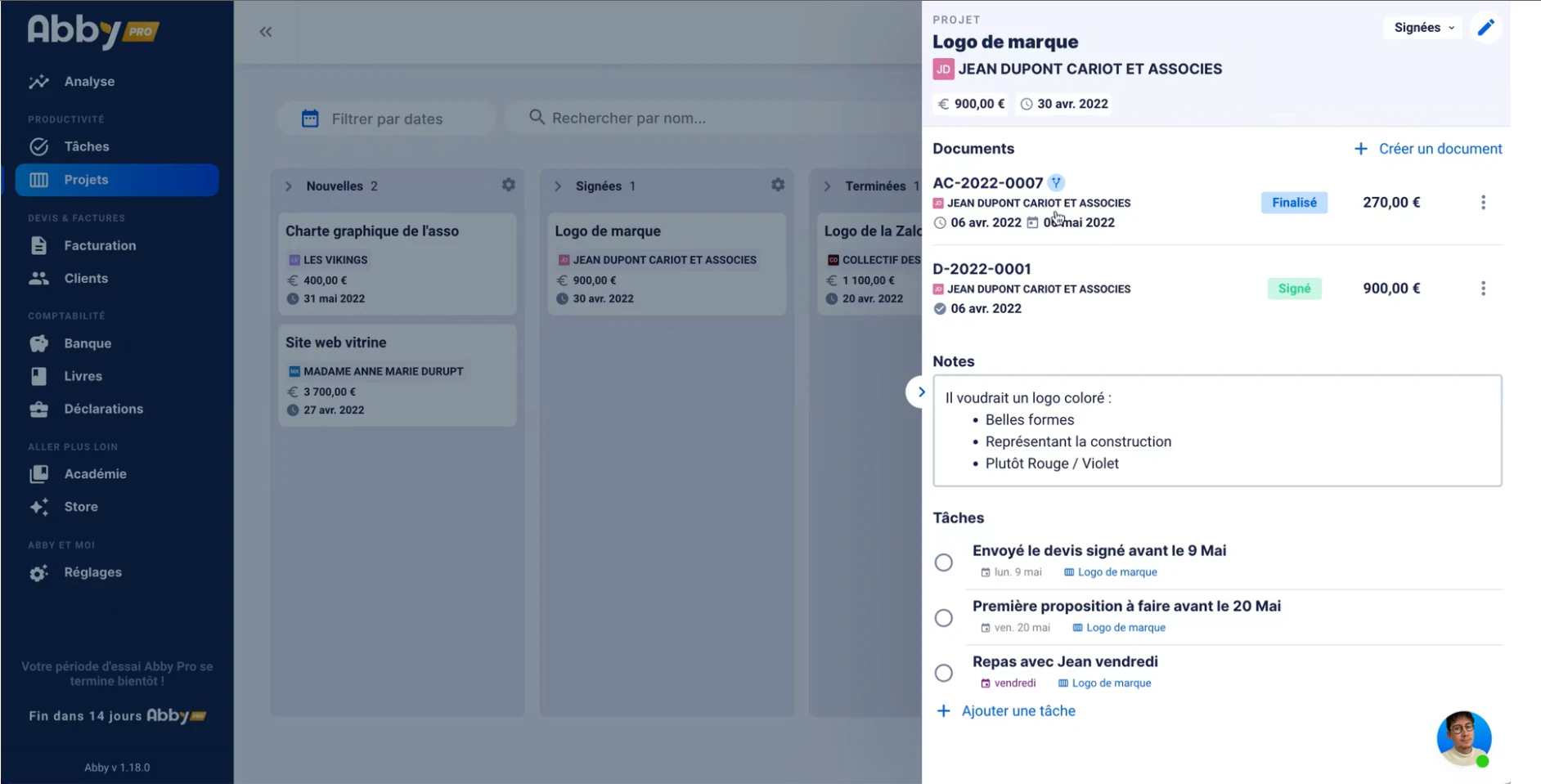Image resolution: width=1541 pixels, height=784 pixels.
Task: Click Créer un document link
Action: point(1427,149)
